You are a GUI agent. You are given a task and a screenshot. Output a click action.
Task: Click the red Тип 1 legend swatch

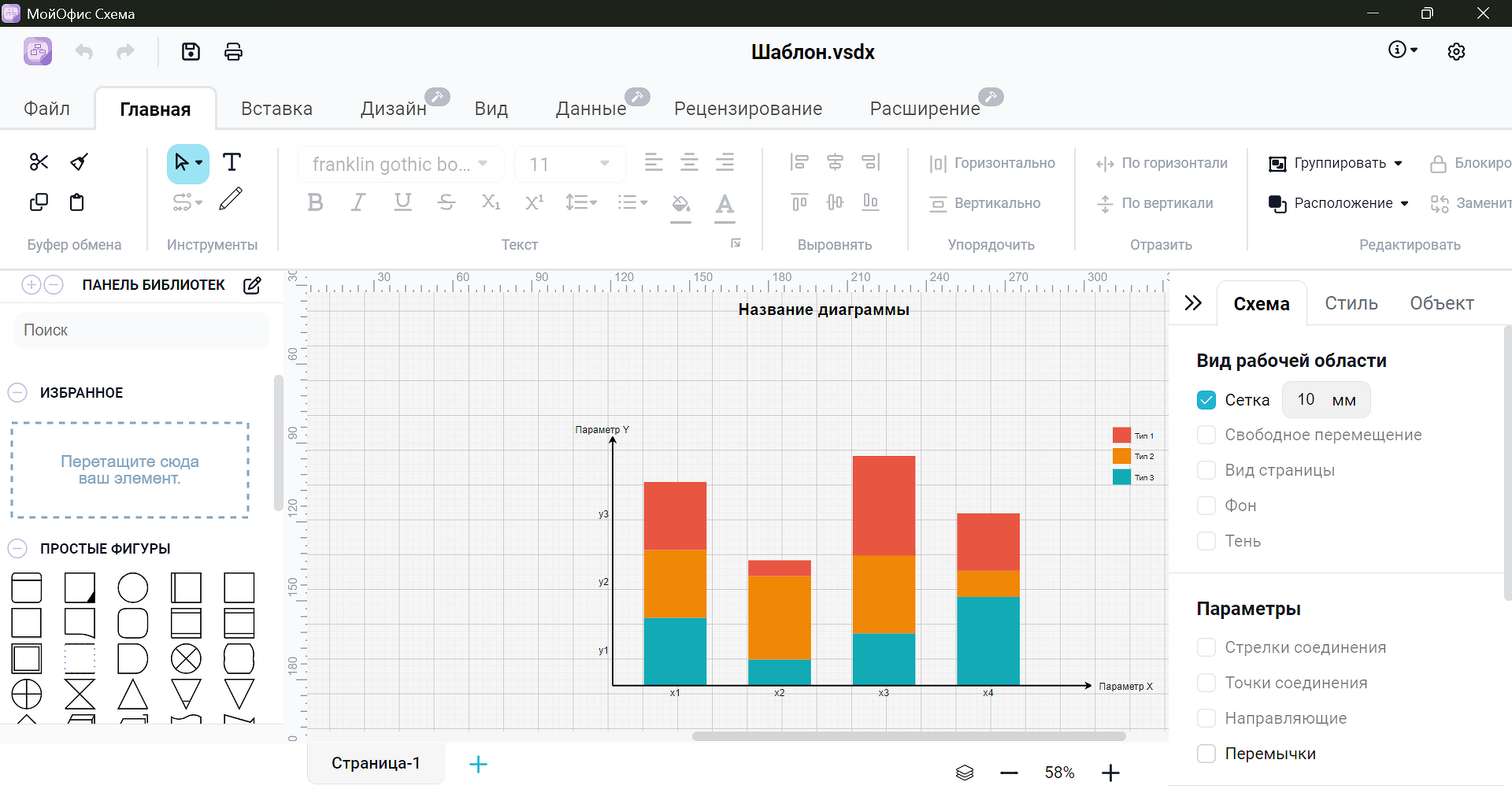pos(1121,435)
